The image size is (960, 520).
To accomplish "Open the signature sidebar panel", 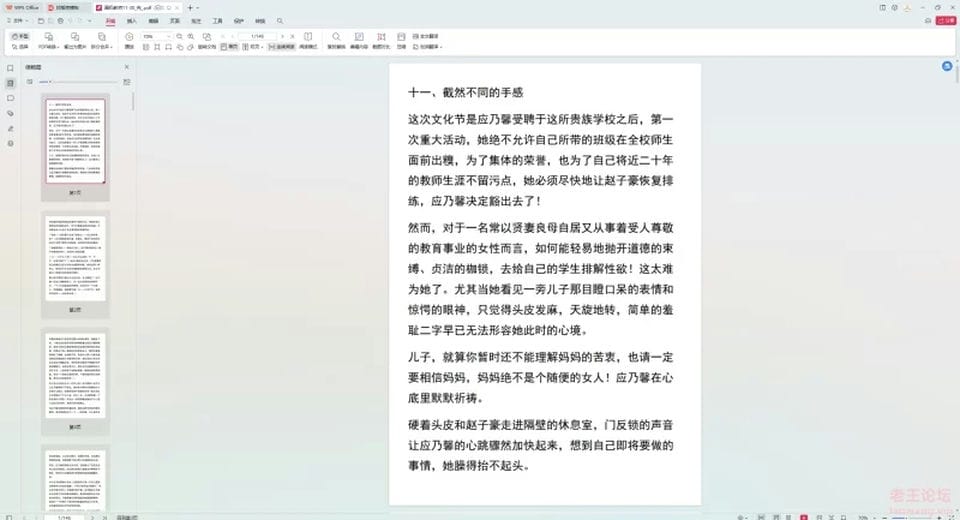I will pos(10,129).
